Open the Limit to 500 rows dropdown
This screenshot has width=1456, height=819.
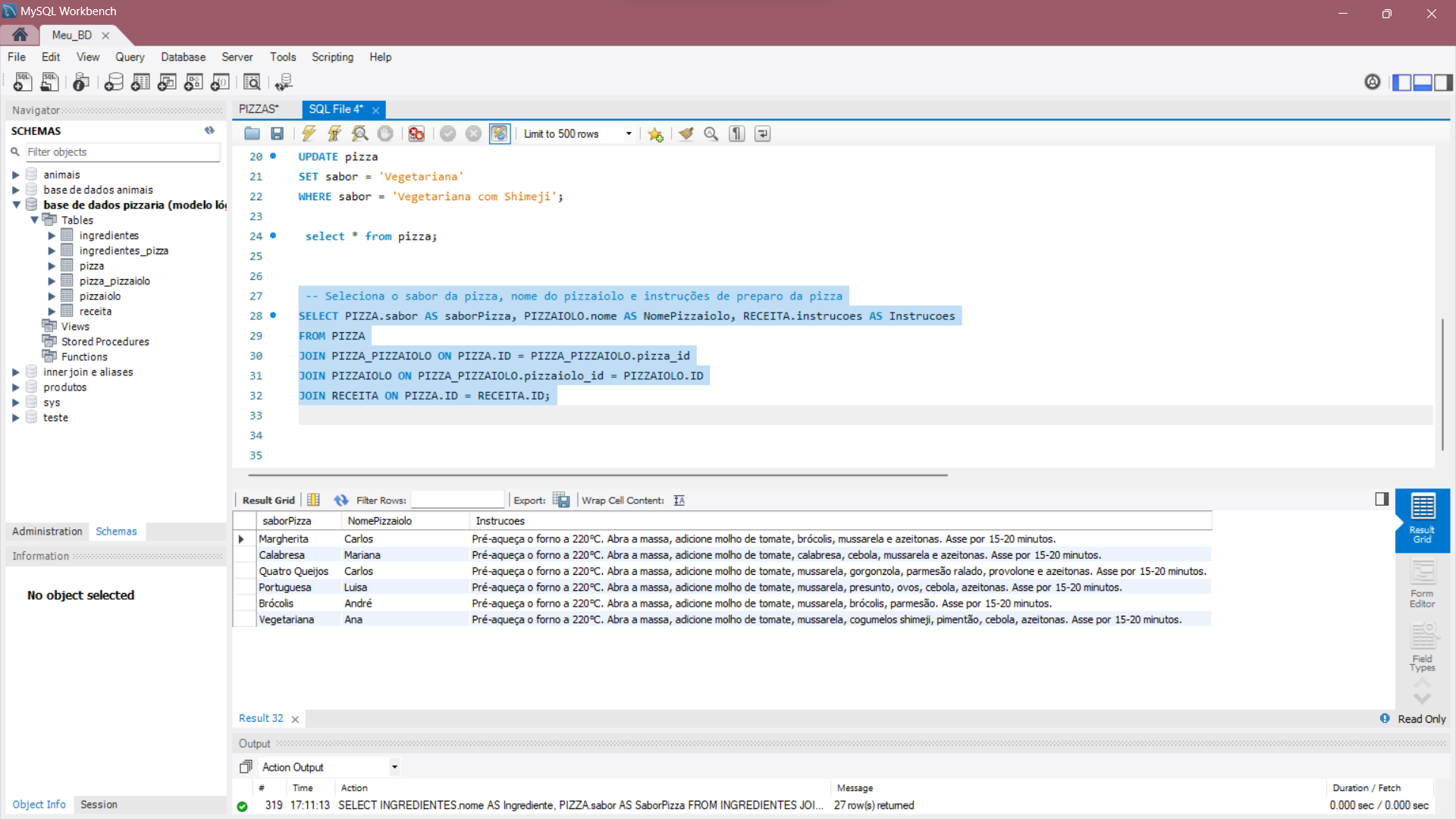(627, 133)
